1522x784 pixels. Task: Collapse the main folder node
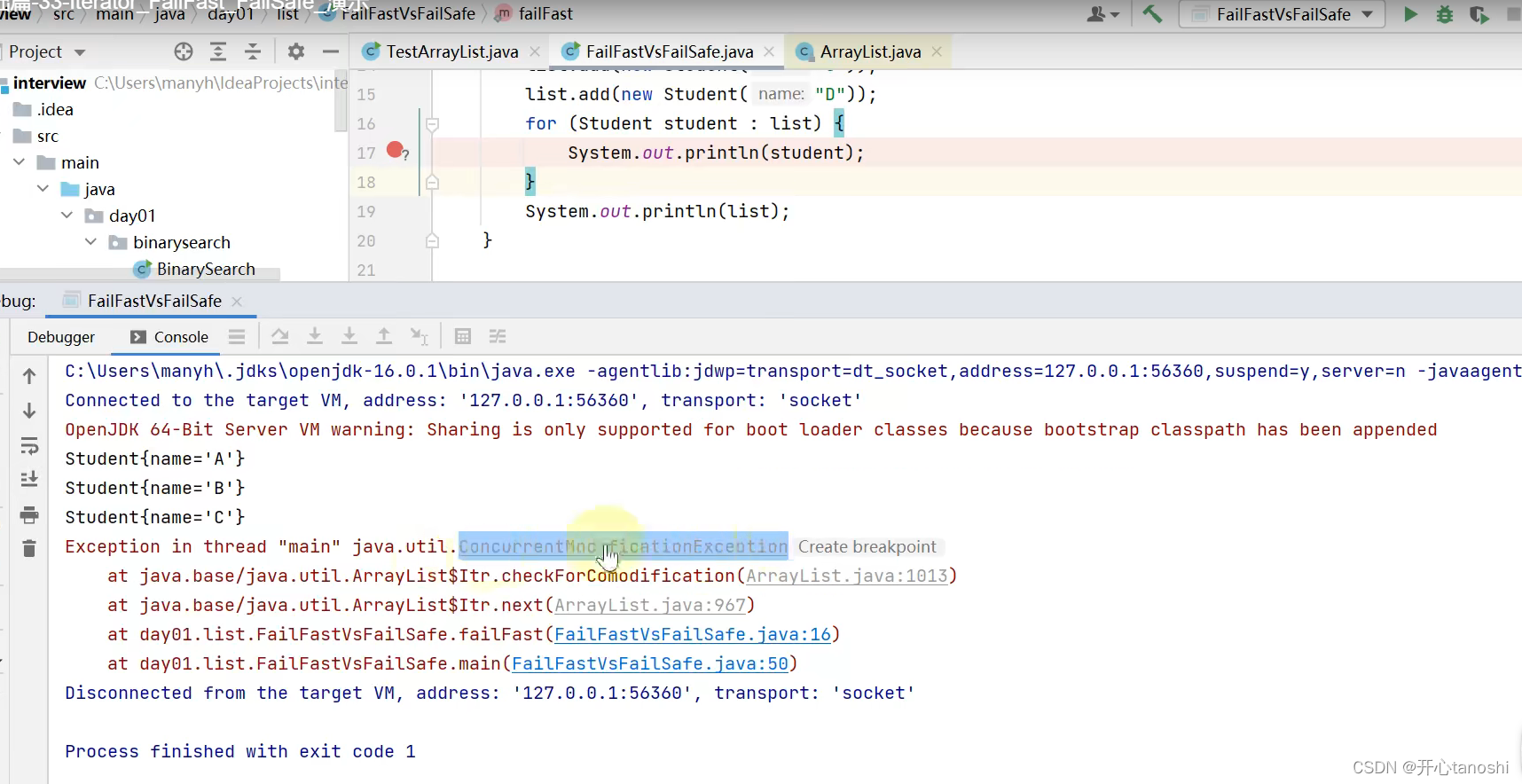19,162
